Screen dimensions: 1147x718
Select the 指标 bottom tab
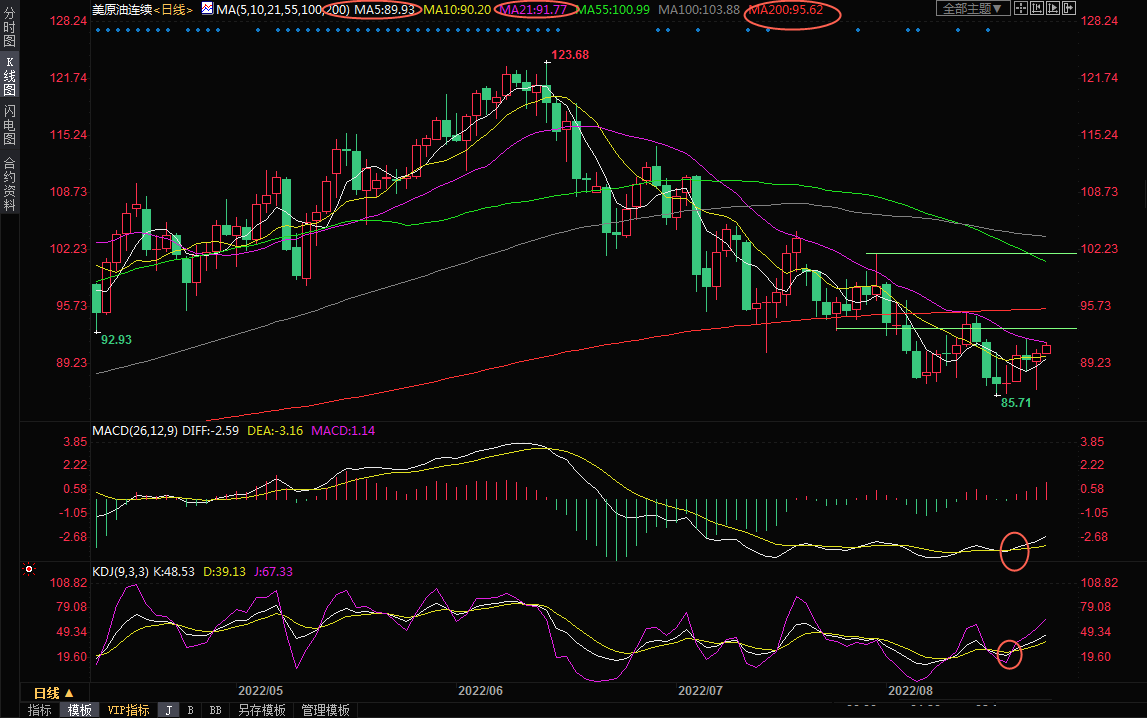(x=40, y=710)
